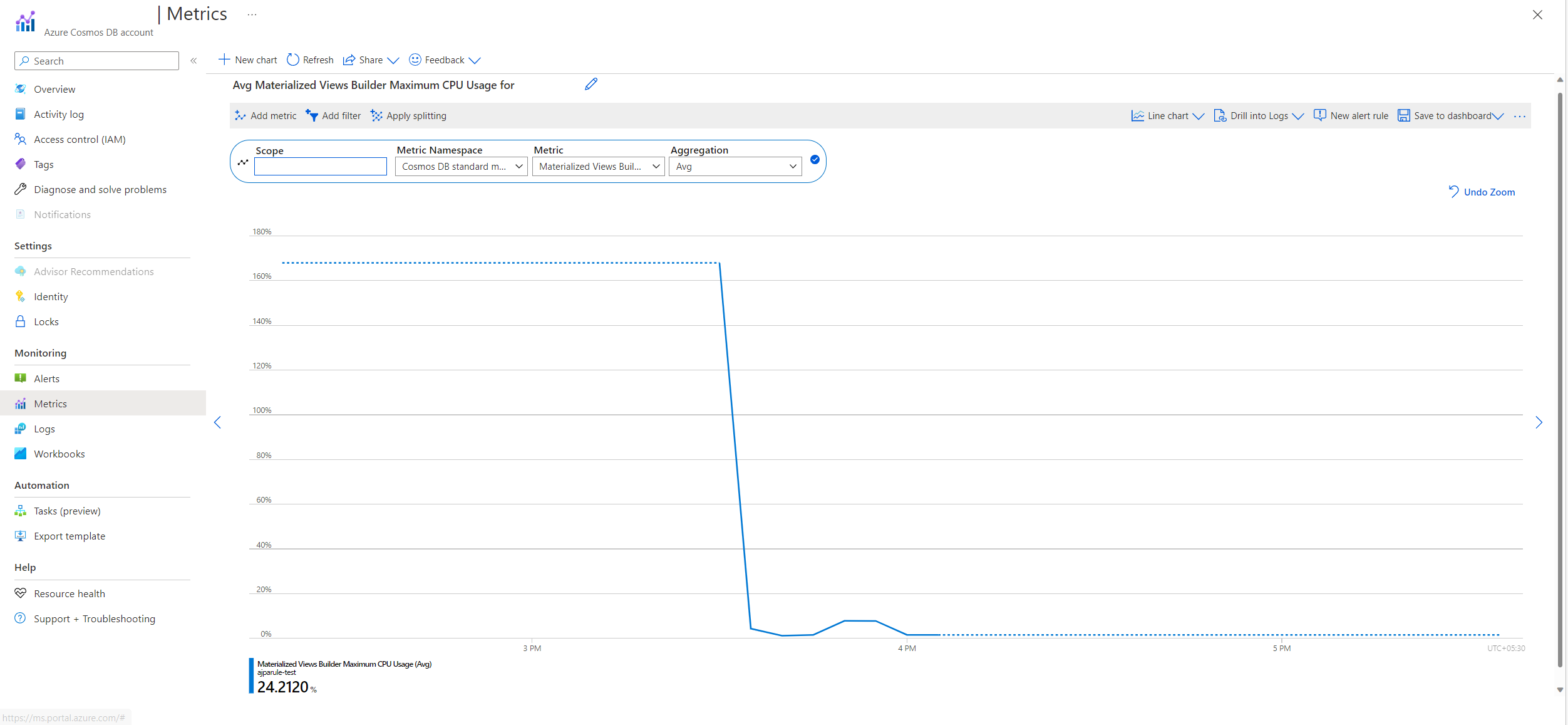Expand the Aggregation Avg dropdown
The height and width of the screenshot is (725, 1568).
[x=735, y=166]
